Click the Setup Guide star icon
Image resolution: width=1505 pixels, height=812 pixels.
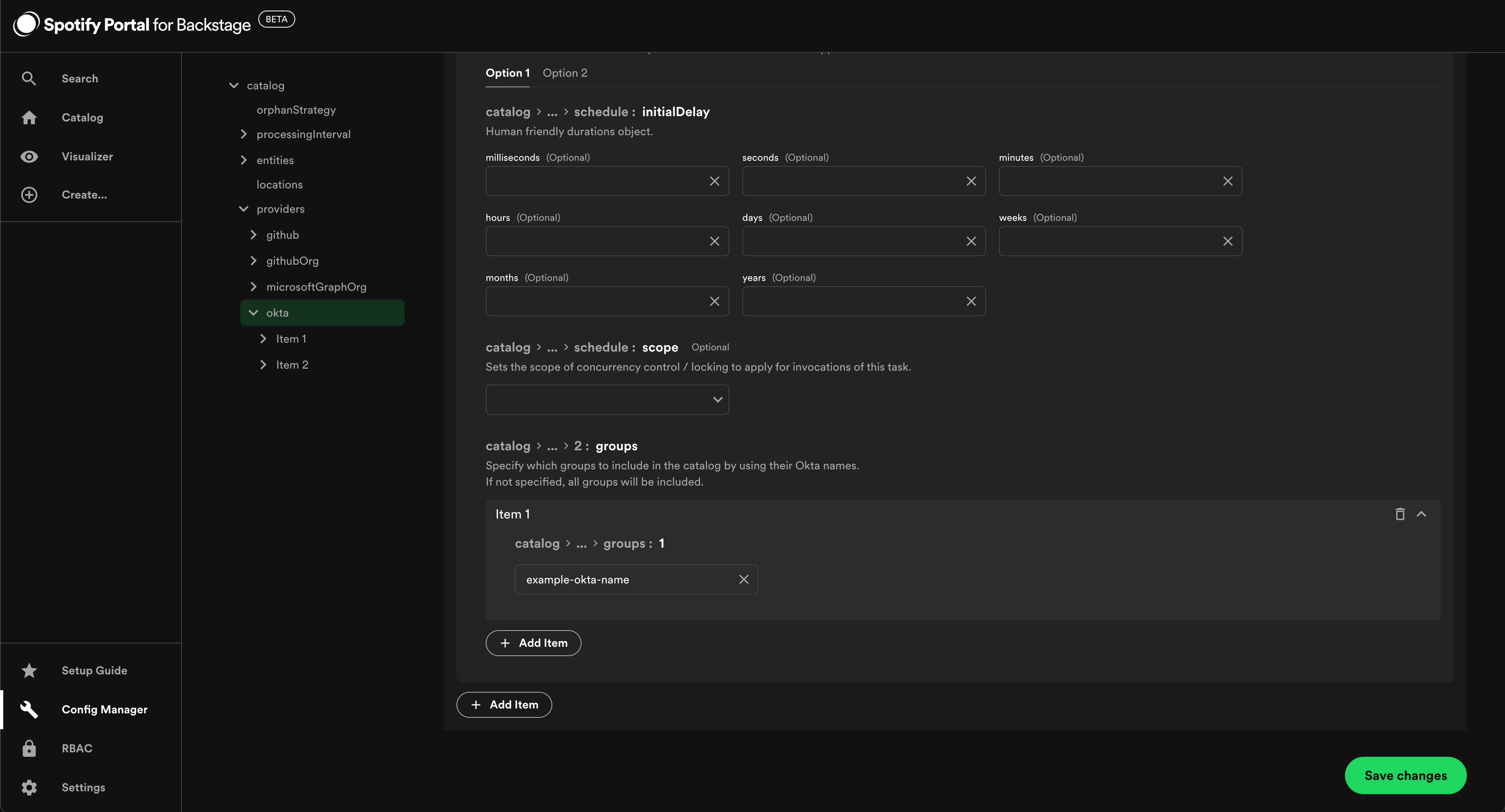pos(28,670)
